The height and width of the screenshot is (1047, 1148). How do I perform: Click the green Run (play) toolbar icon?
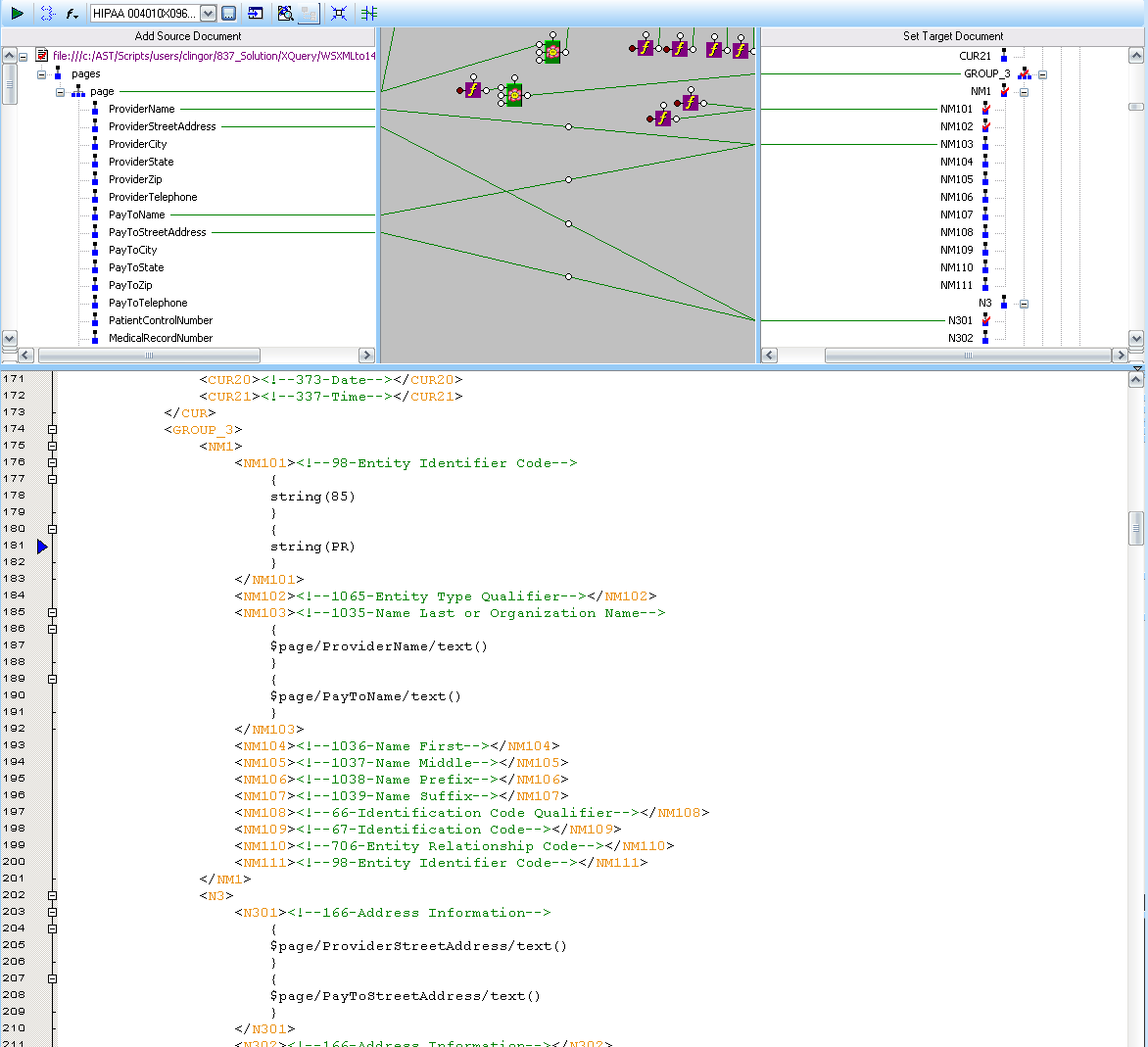(x=18, y=13)
